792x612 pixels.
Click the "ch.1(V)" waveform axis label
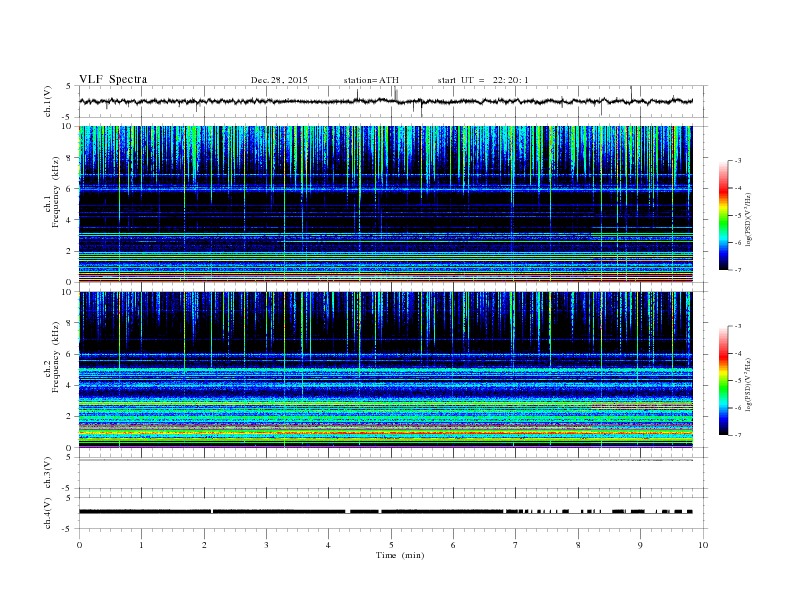[47, 101]
